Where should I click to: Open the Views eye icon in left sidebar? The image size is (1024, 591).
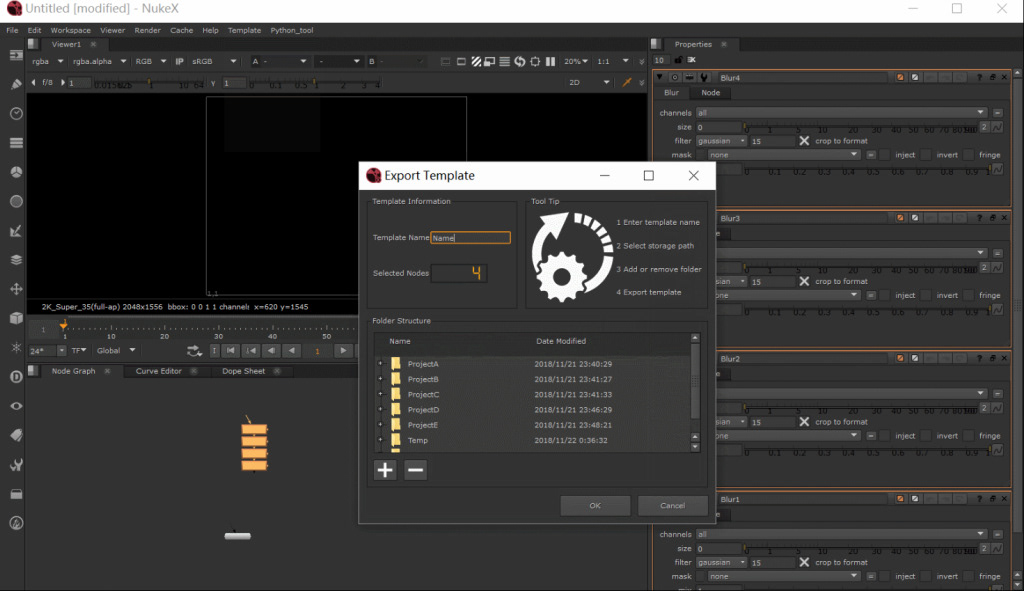(16, 406)
